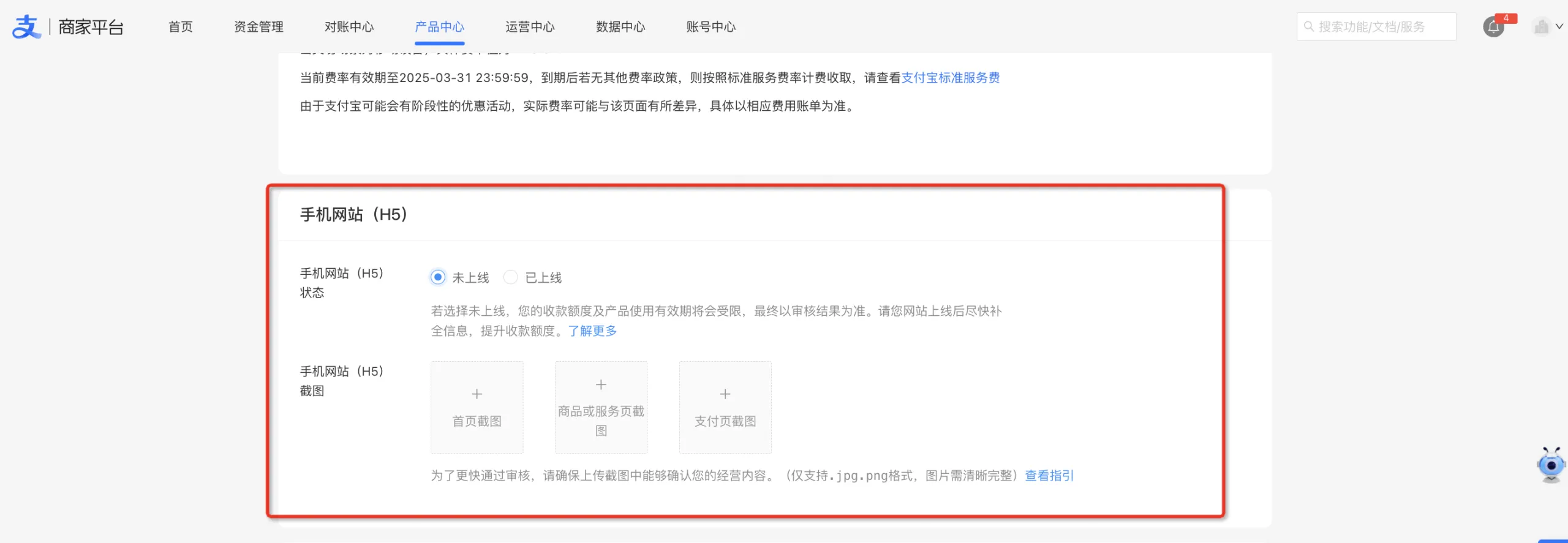Open the 查看指引 link
The height and width of the screenshot is (543, 1568).
pyautogui.click(x=1049, y=476)
